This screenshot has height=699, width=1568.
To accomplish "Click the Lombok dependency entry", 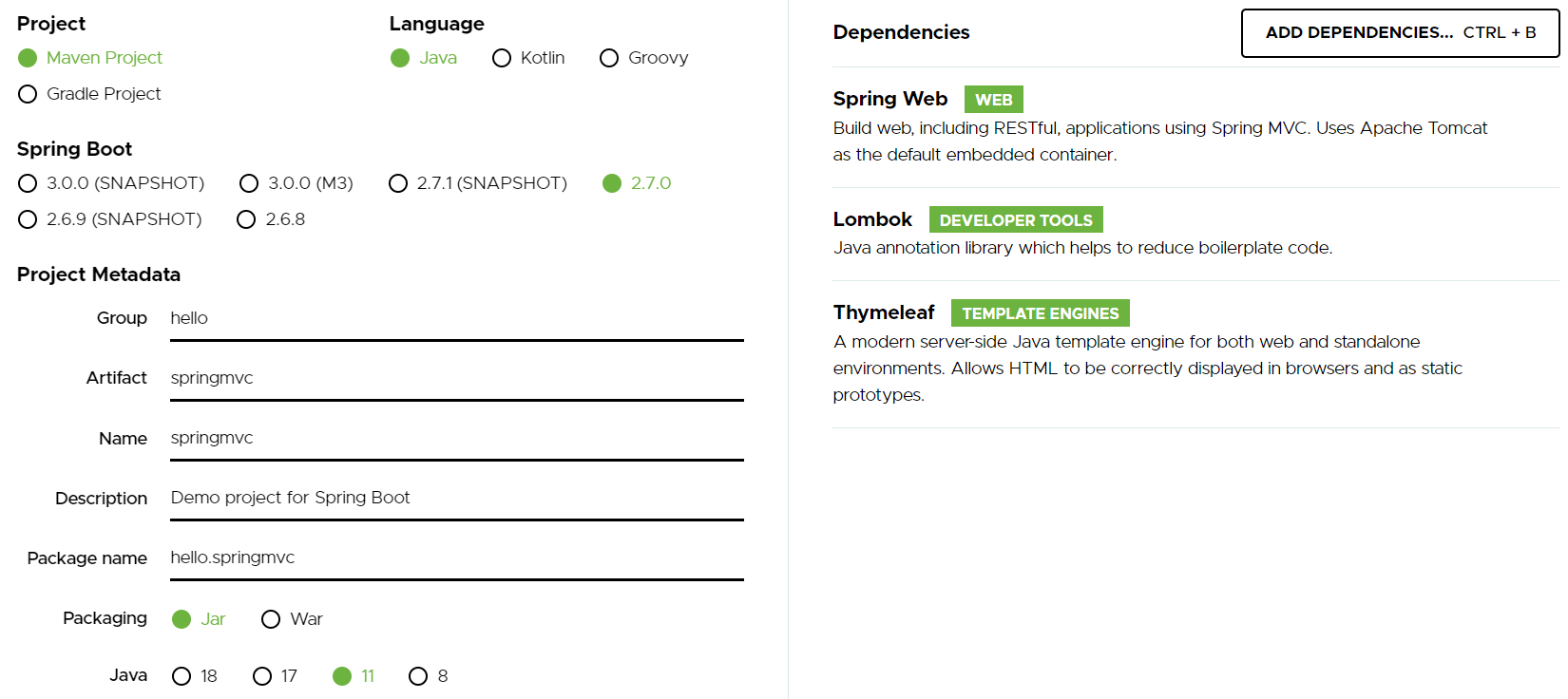I will [x=1195, y=234].
